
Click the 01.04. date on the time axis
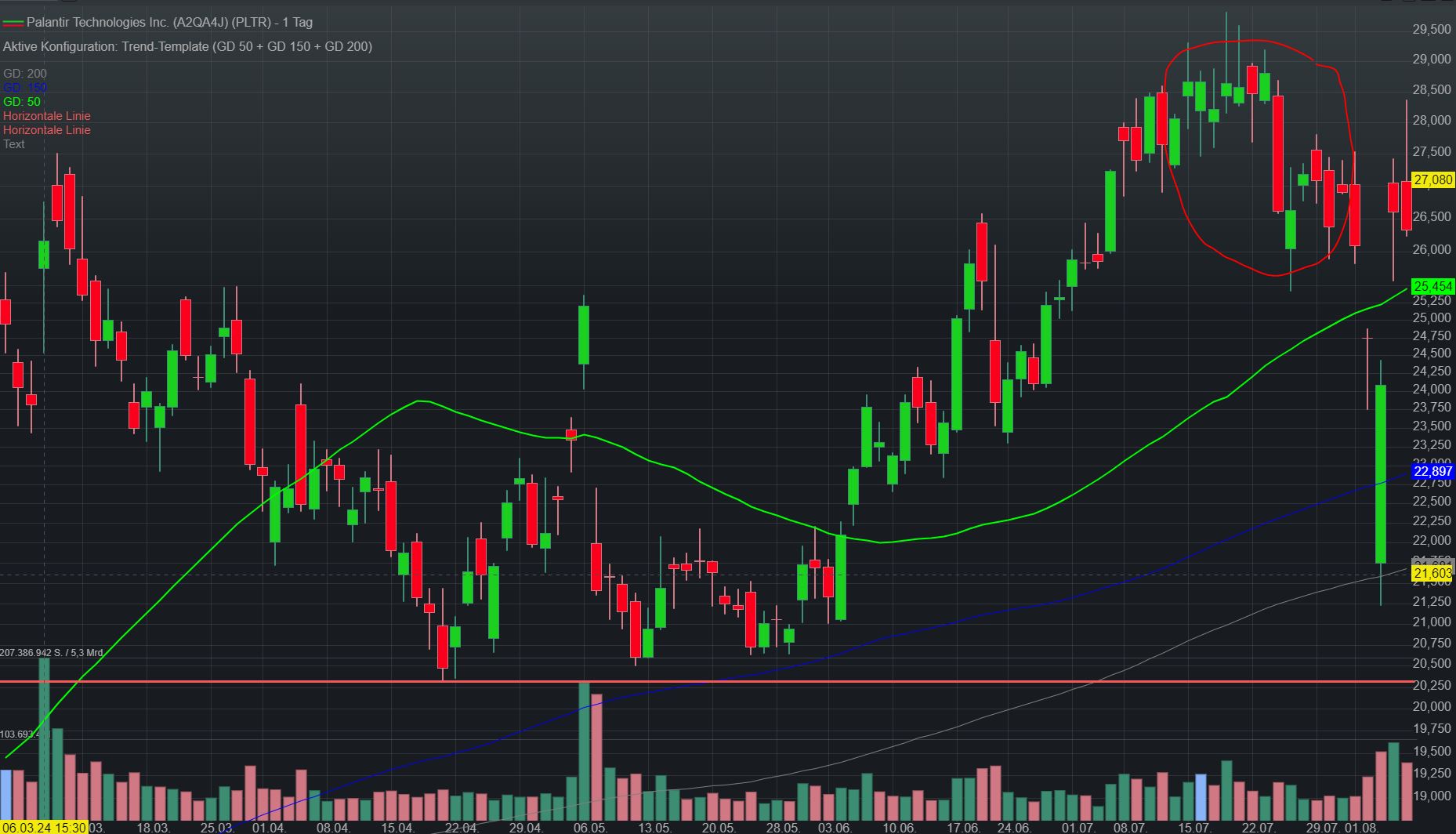(268, 828)
